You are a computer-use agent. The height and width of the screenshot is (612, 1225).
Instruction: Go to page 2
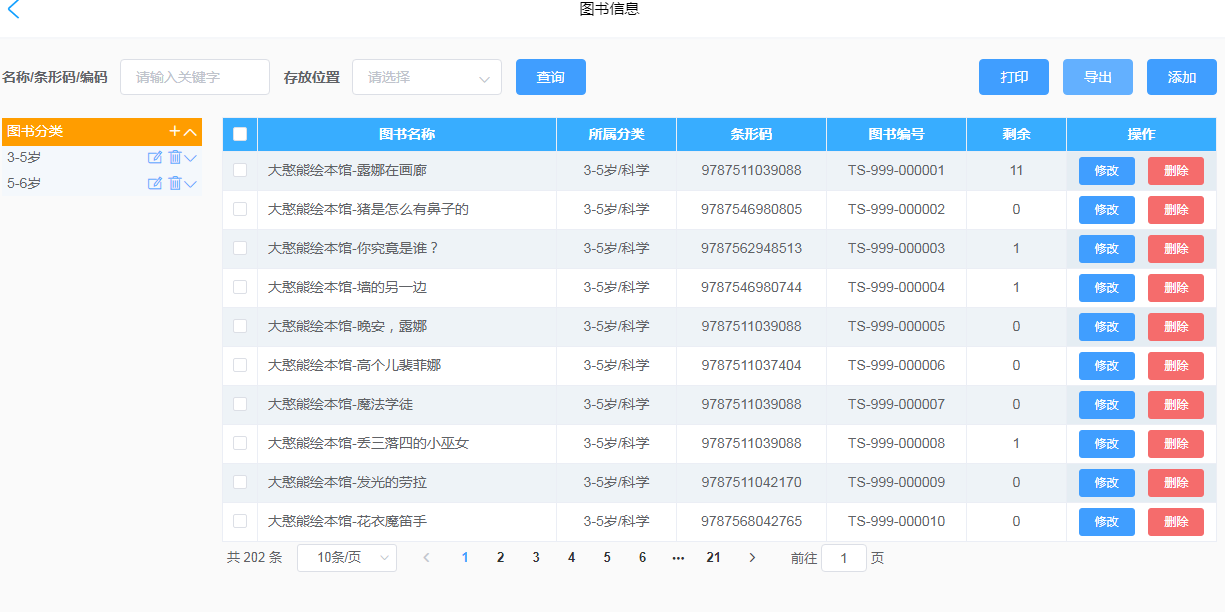(500, 558)
